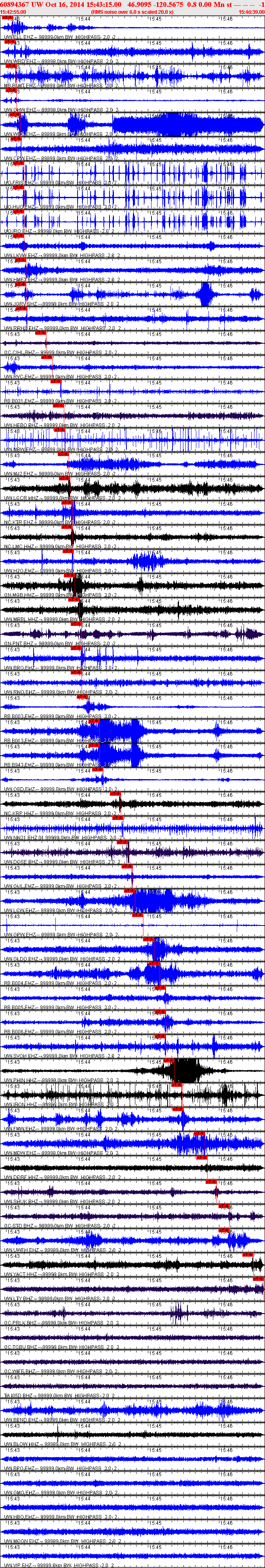The image size is (265, 1568).
Task: Select the "UW RRHS EHZ" trace label
Action: (x=61, y=329)
